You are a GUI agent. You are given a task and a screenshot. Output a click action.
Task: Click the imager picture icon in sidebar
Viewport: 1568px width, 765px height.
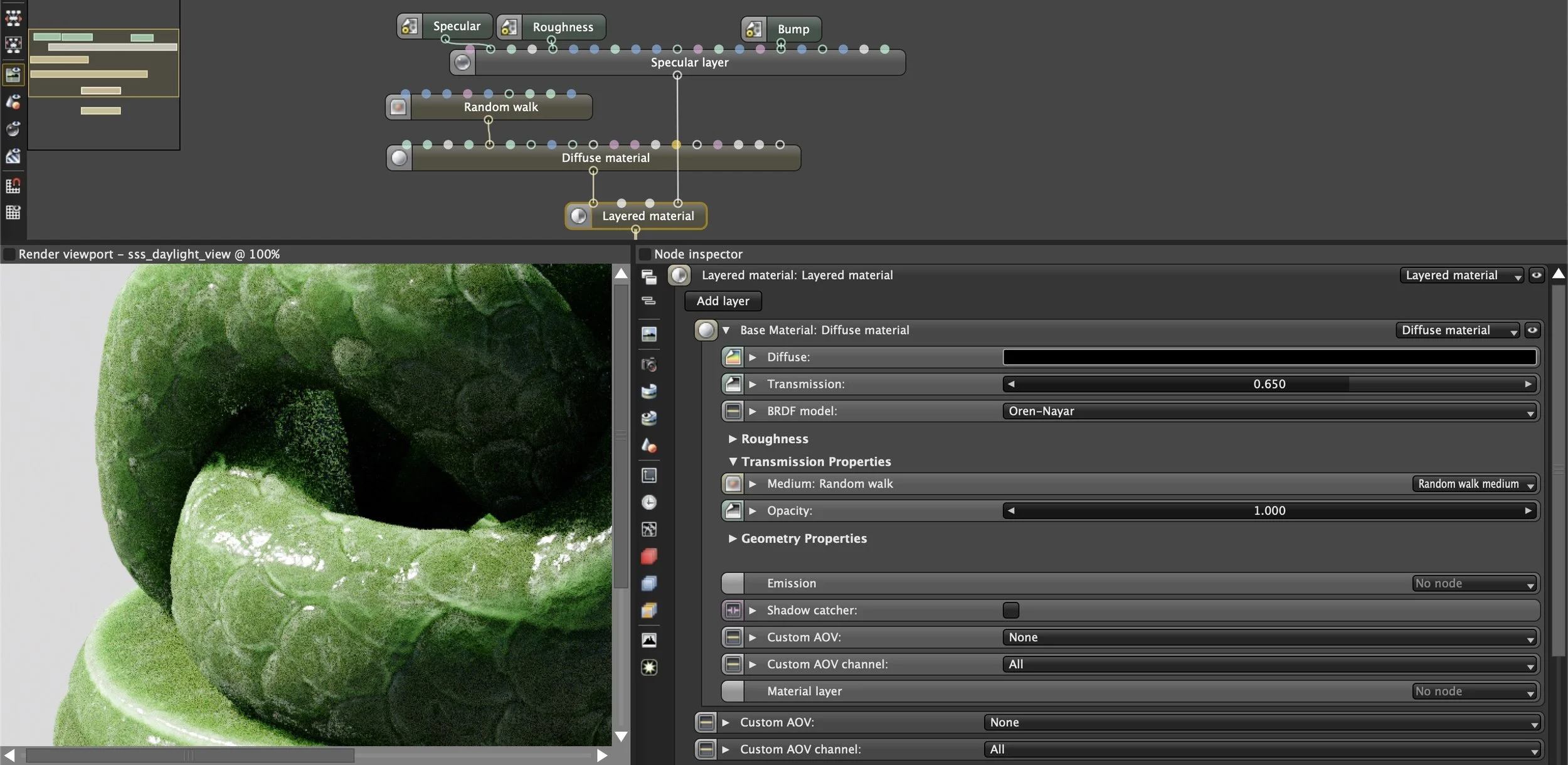pyautogui.click(x=649, y=640)
